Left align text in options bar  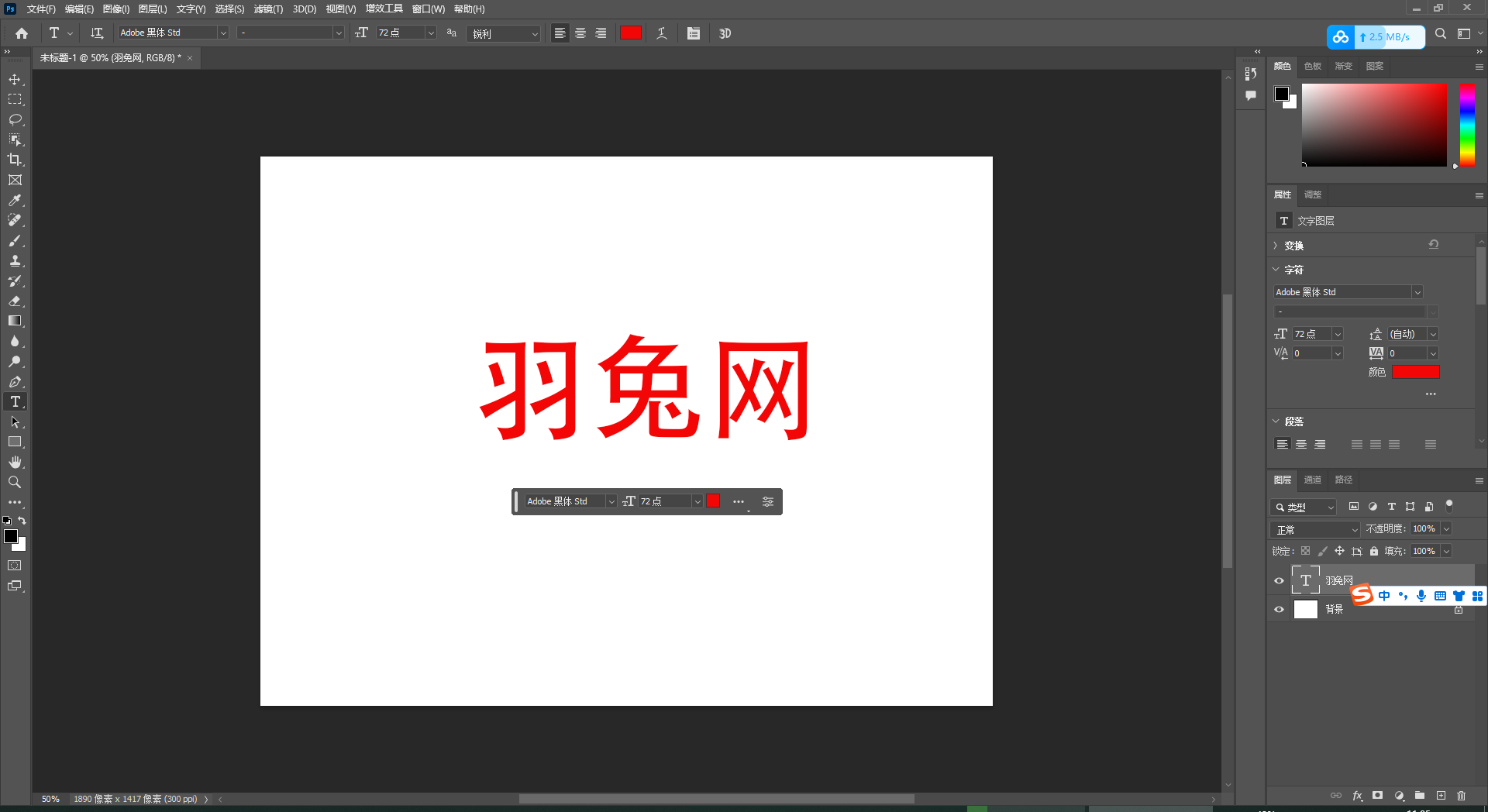(560, 33)
